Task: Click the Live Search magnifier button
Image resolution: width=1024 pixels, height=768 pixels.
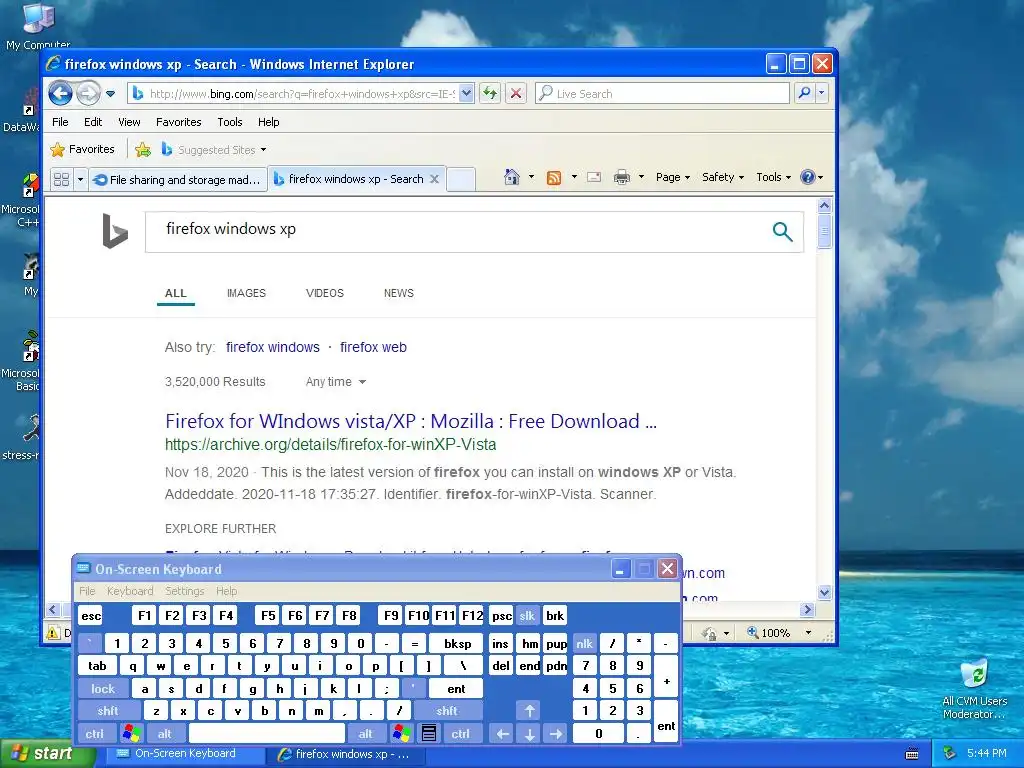Action: 805,93
